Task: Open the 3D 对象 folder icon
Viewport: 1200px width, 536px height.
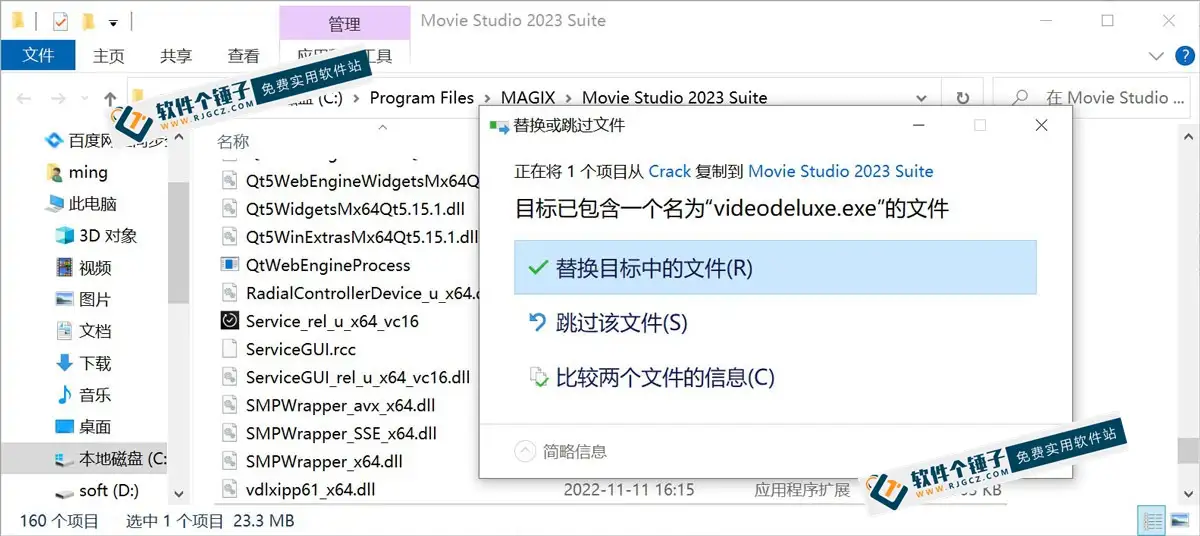Action: pos(64,236)
